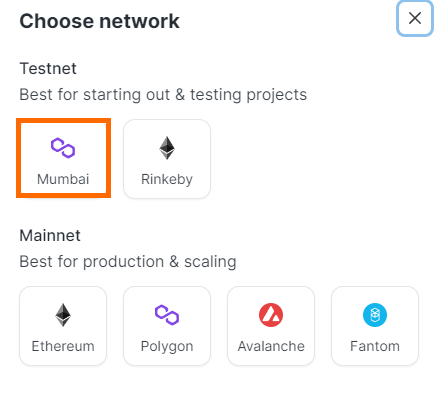Click the Ethereum text label
This screenshot has width=439, height=398.
(x=63, y=346)
